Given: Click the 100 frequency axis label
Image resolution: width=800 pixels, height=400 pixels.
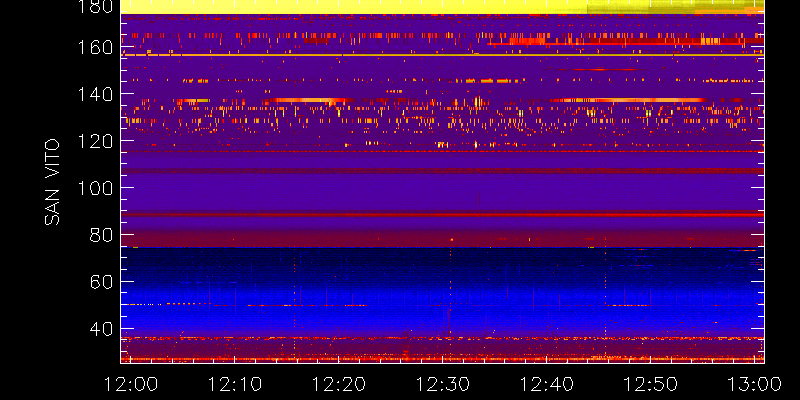Looking at the screenshot, I should point(96,188).
